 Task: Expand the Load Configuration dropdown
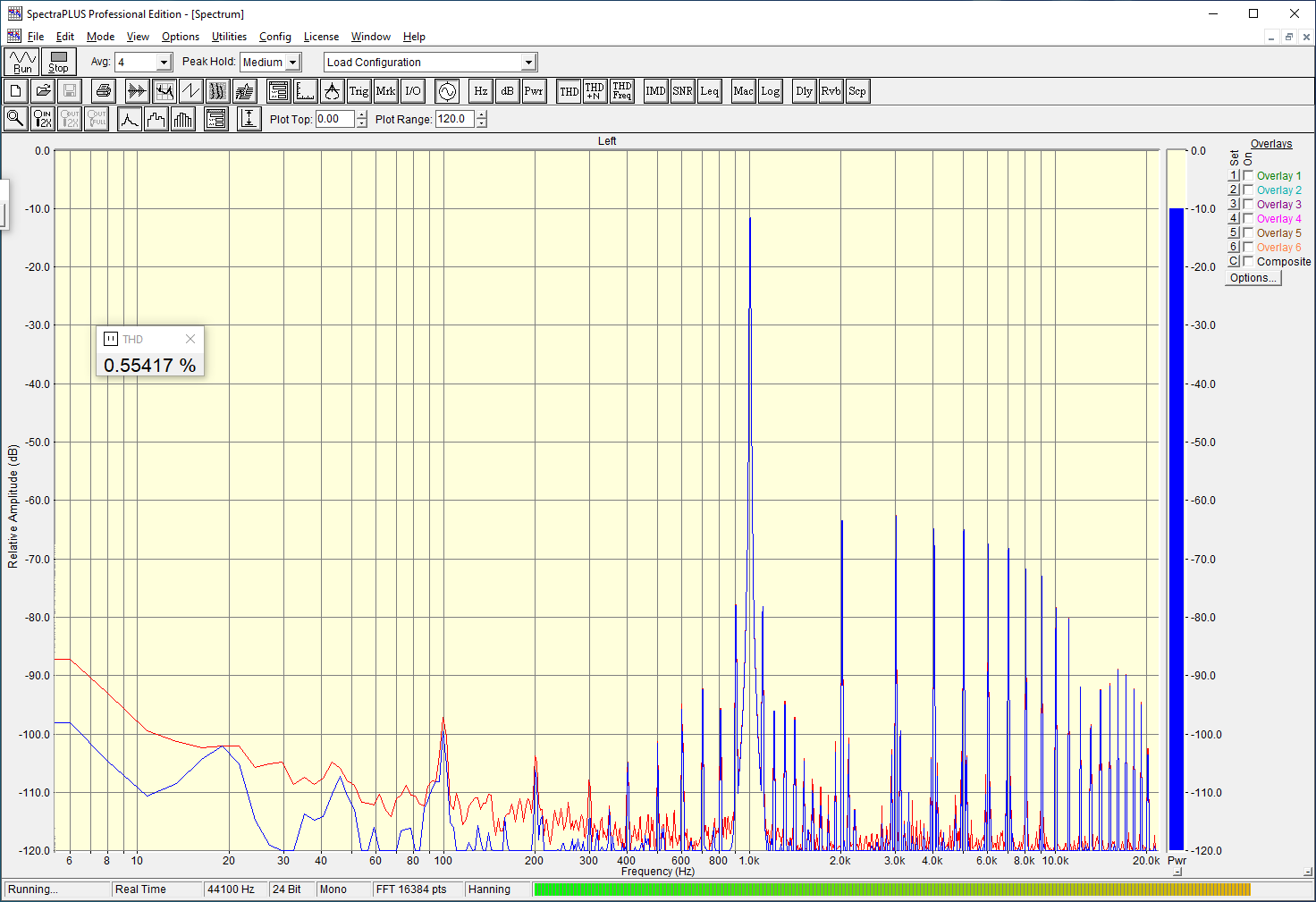528,62
